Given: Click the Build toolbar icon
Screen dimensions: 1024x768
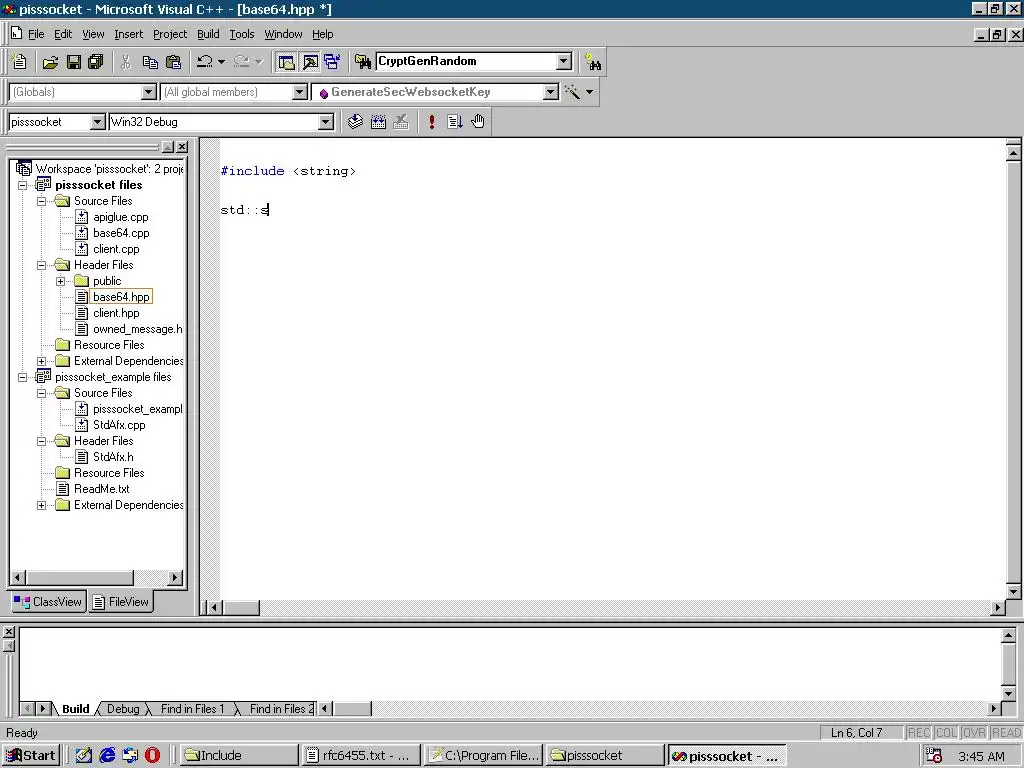Looking at the screenshot, I should 378,121.
